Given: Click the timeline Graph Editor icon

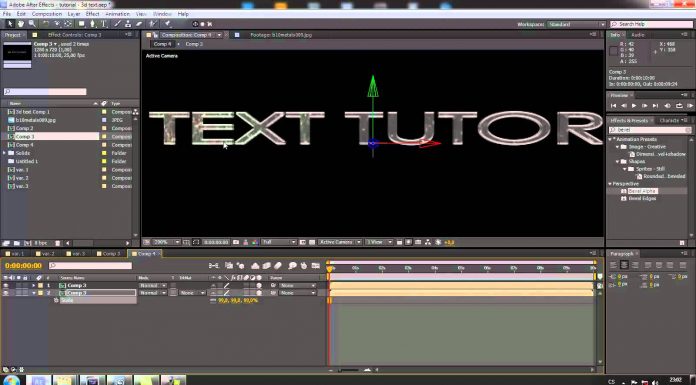Looking at the screenshot, I should [x=316, y=266].
